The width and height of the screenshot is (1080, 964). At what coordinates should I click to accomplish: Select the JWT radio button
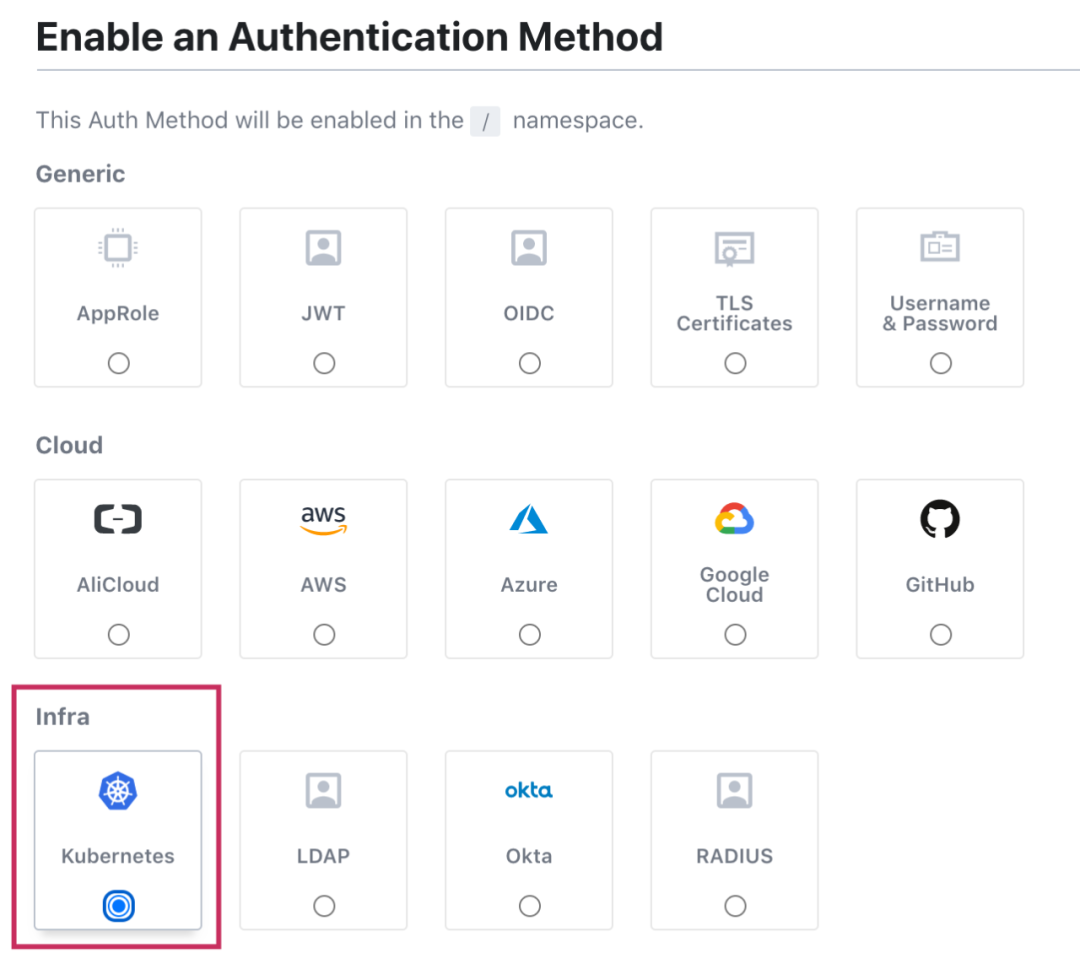(x=324, y=363)
